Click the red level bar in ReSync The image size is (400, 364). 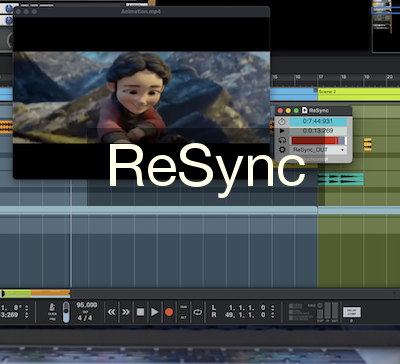pyautogui.click(x=315, y=140)
